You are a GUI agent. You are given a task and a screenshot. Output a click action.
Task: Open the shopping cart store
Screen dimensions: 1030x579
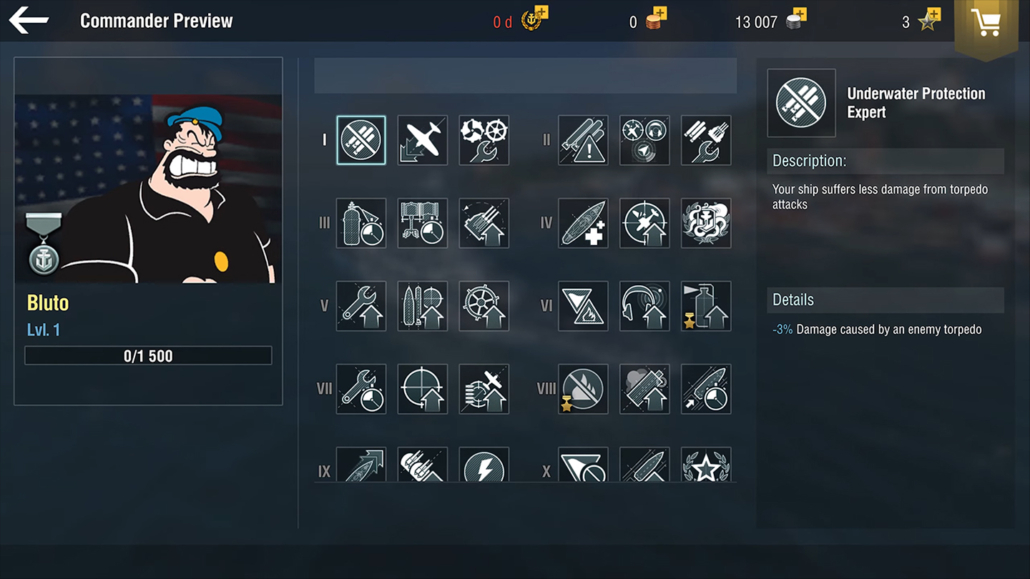click(x=986, y=24)
